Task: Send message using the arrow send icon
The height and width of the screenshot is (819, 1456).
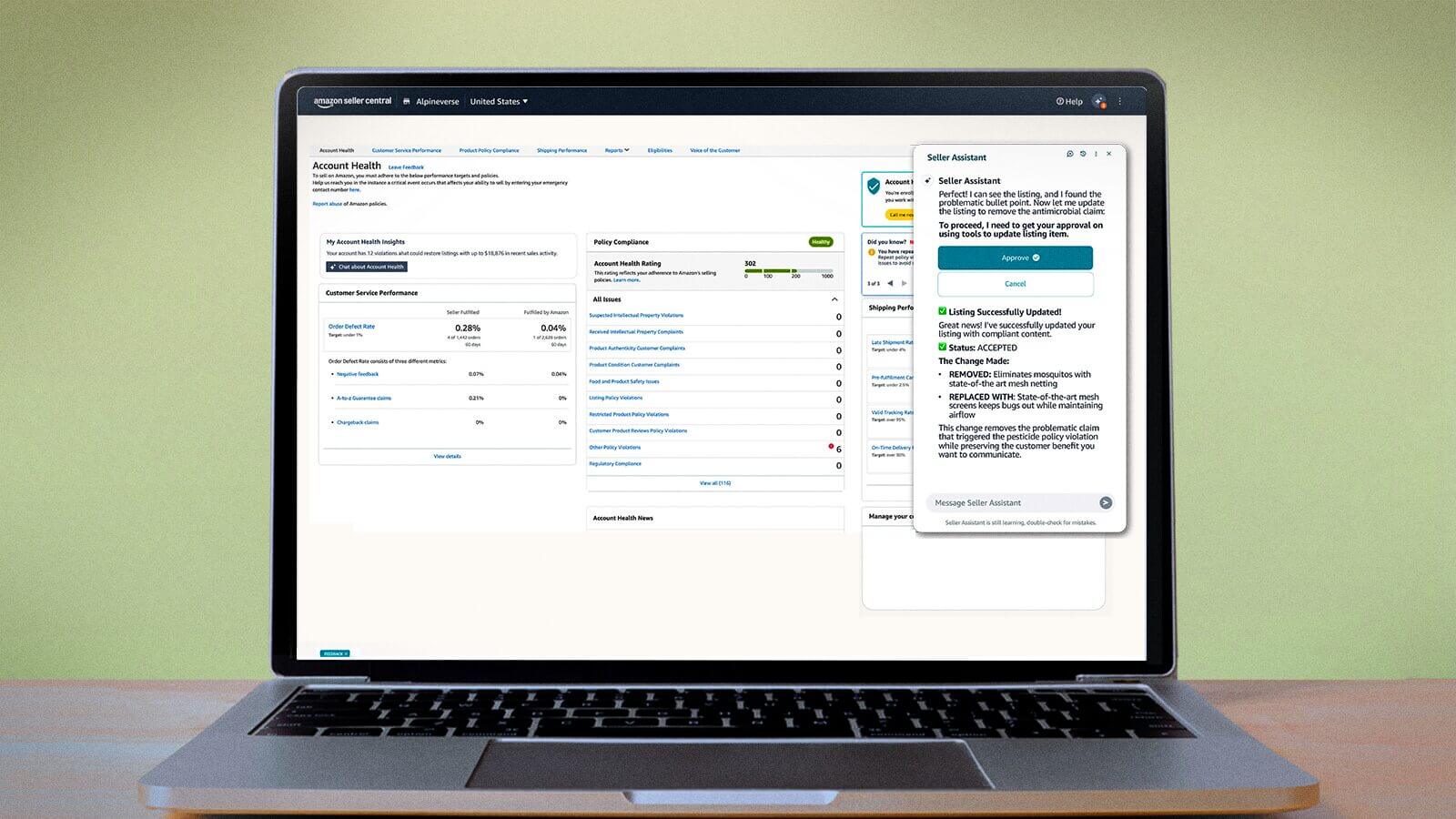Action: point(1105,502)
